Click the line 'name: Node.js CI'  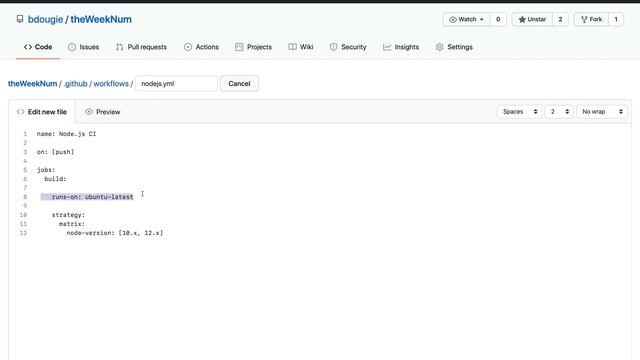tap(67, 134)
